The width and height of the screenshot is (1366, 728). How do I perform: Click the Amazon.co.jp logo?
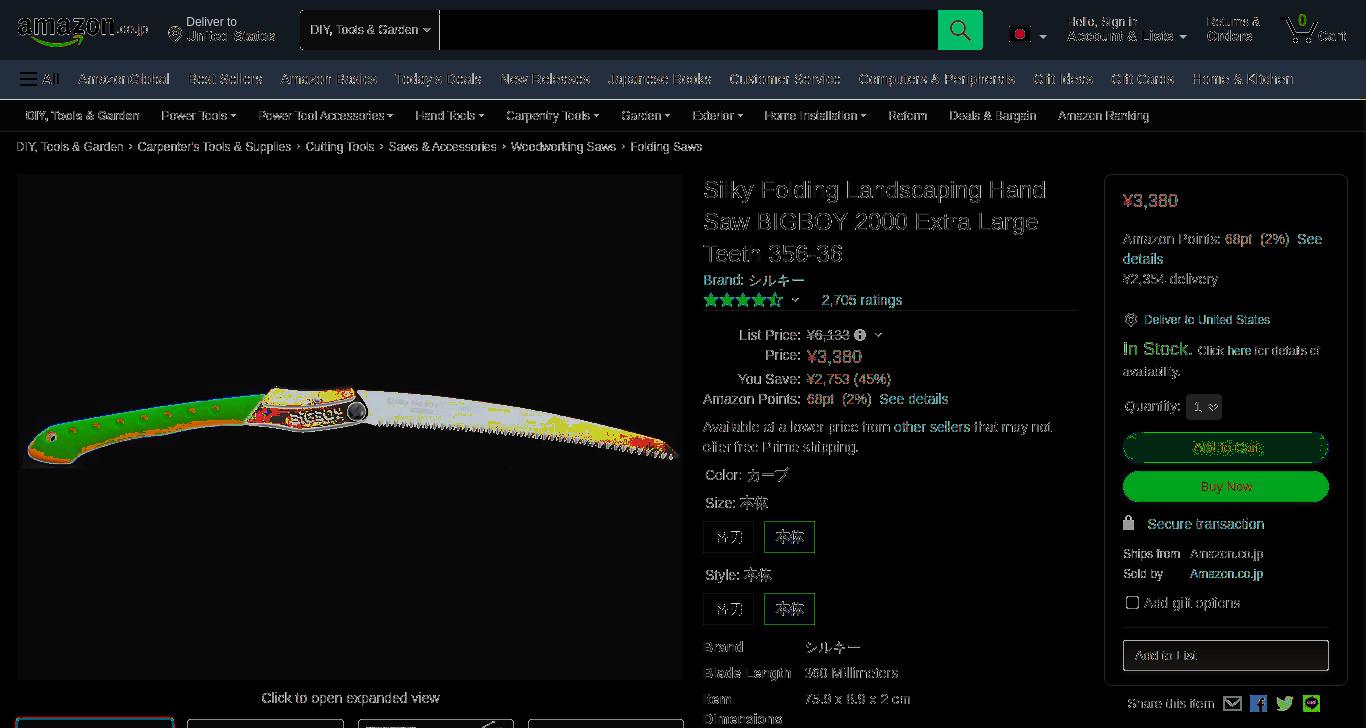pyautogui.click(x=82, y=30)
